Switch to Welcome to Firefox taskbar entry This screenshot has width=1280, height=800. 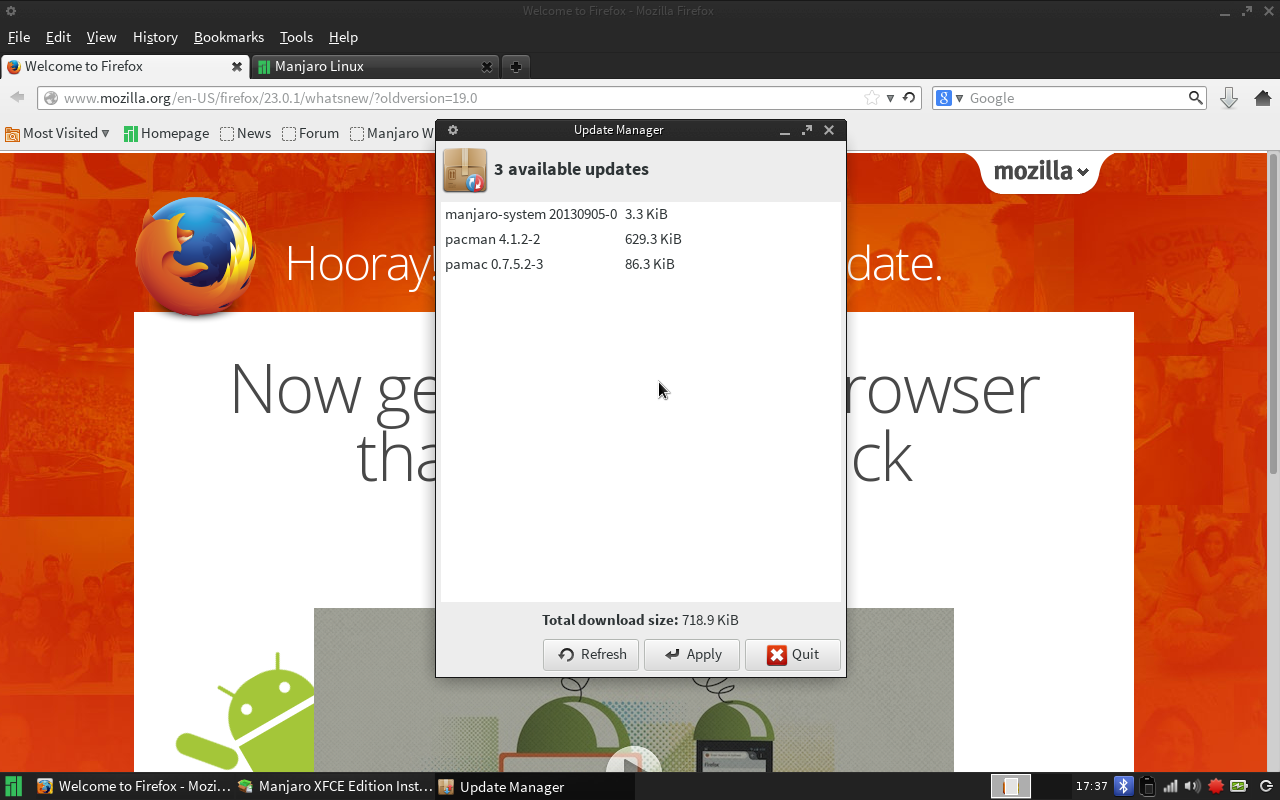click(134, 787)
